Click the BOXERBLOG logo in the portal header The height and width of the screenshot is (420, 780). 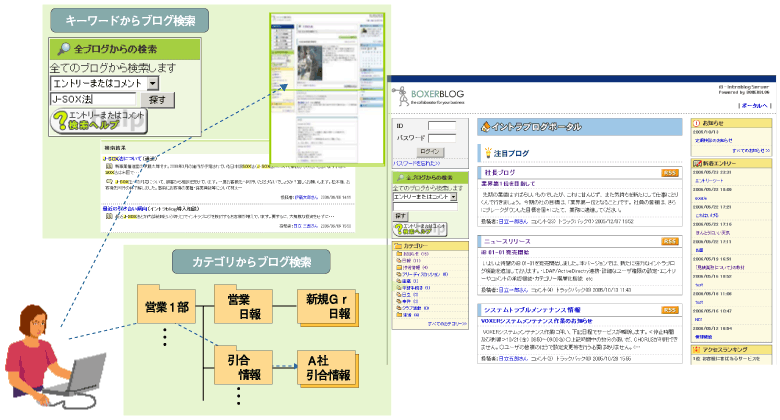(x=429, y=96)
